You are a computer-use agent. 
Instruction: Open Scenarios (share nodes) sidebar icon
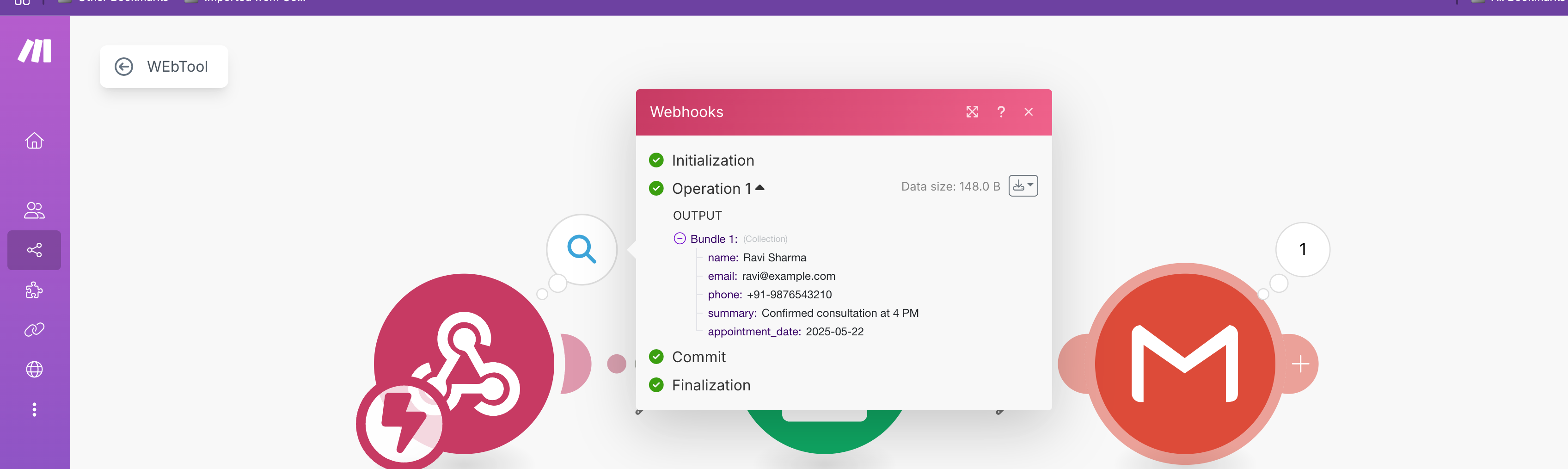coord(34,250)
